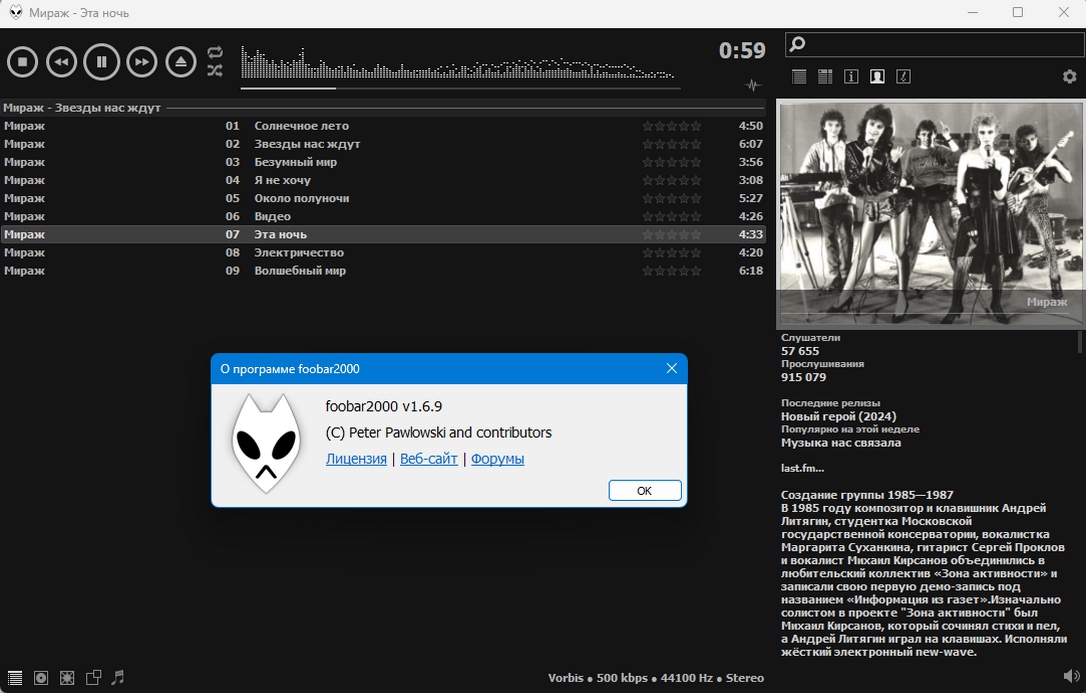Select track 01 Солнечное лето
Image resolution: width=1086 pixels, height=693 pixels.
click(x=383, y=126)
